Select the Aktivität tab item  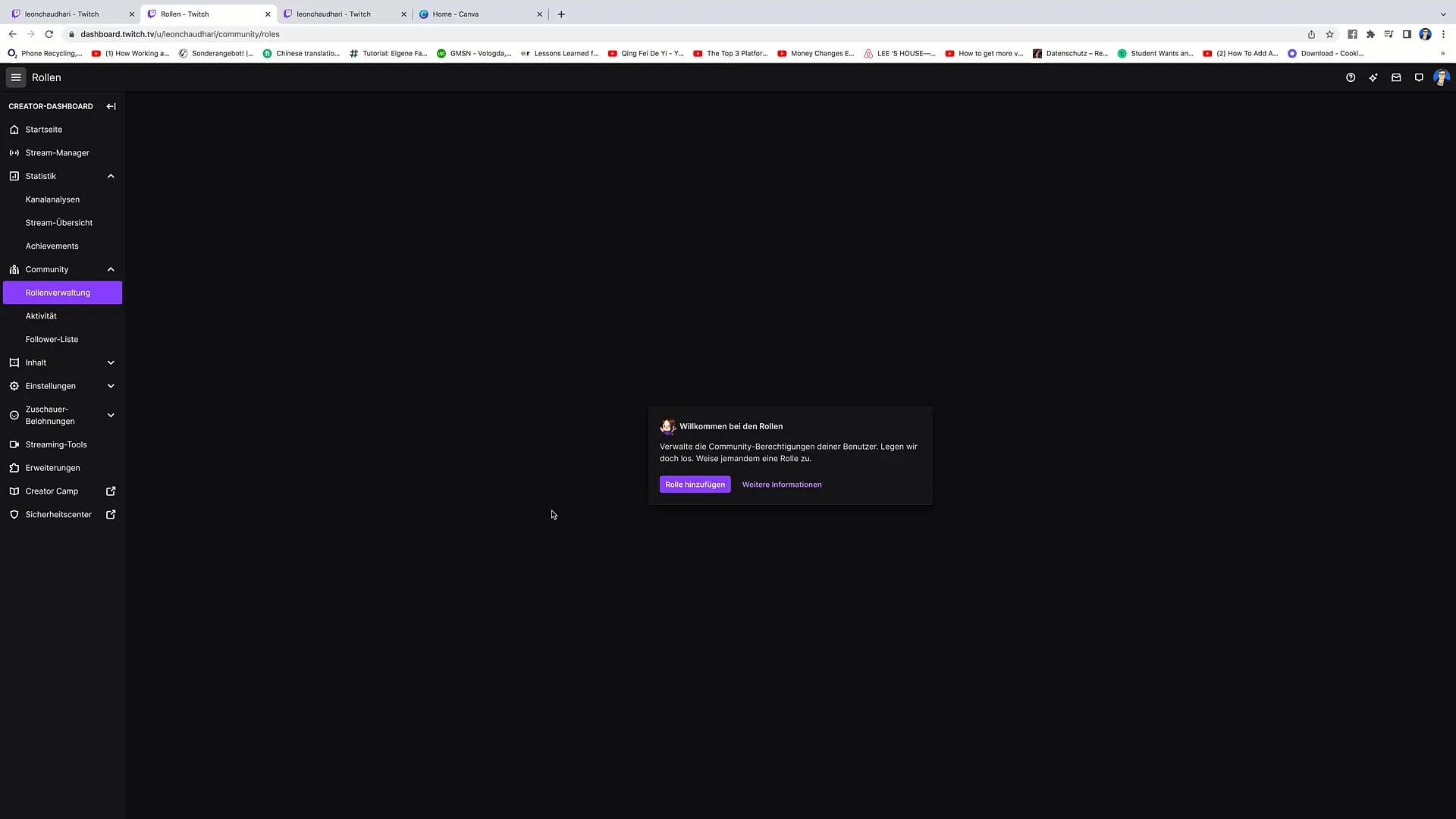point(41,316)
